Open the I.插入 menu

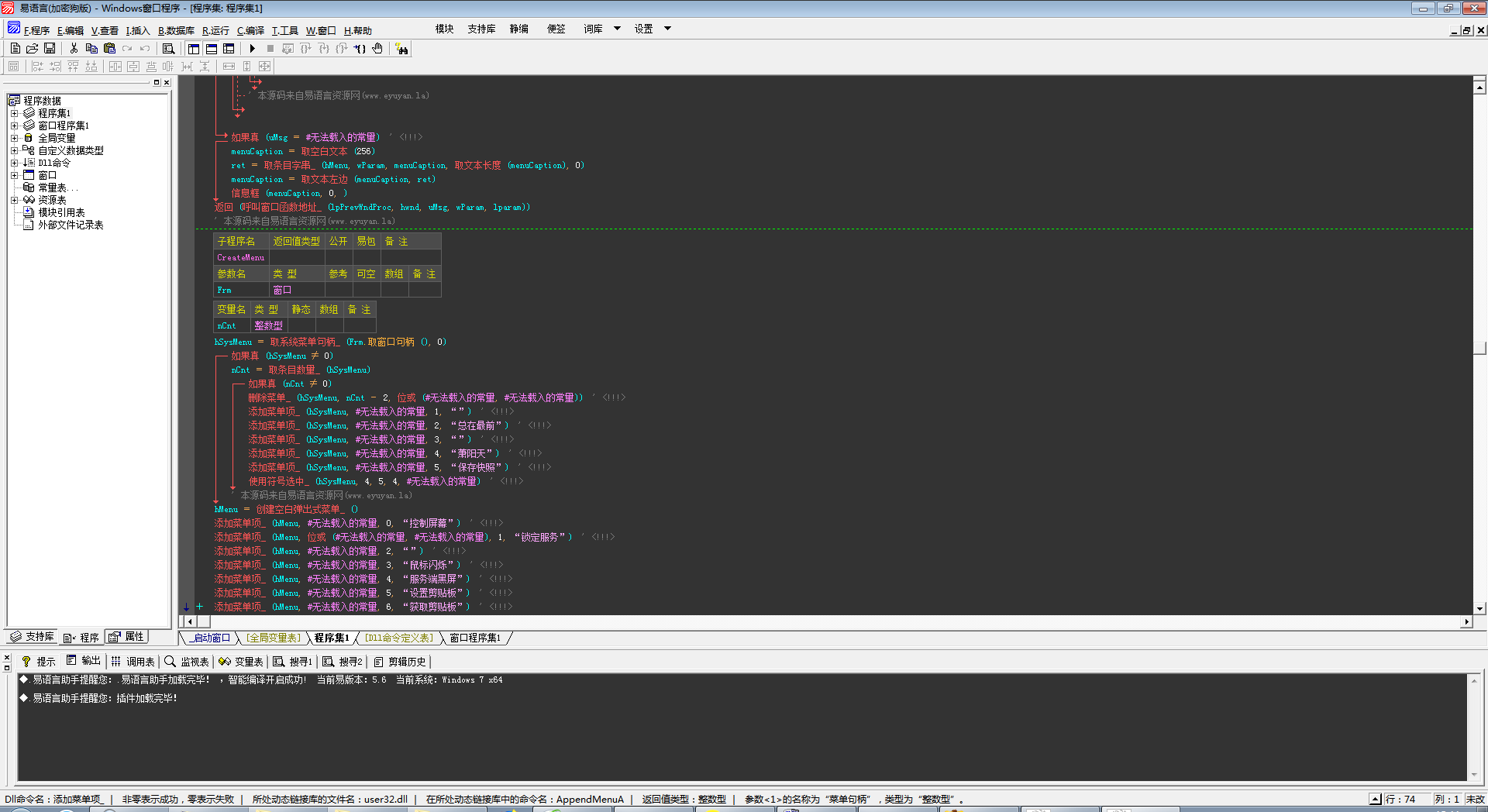pyautogui.click(x=138, y=31)
